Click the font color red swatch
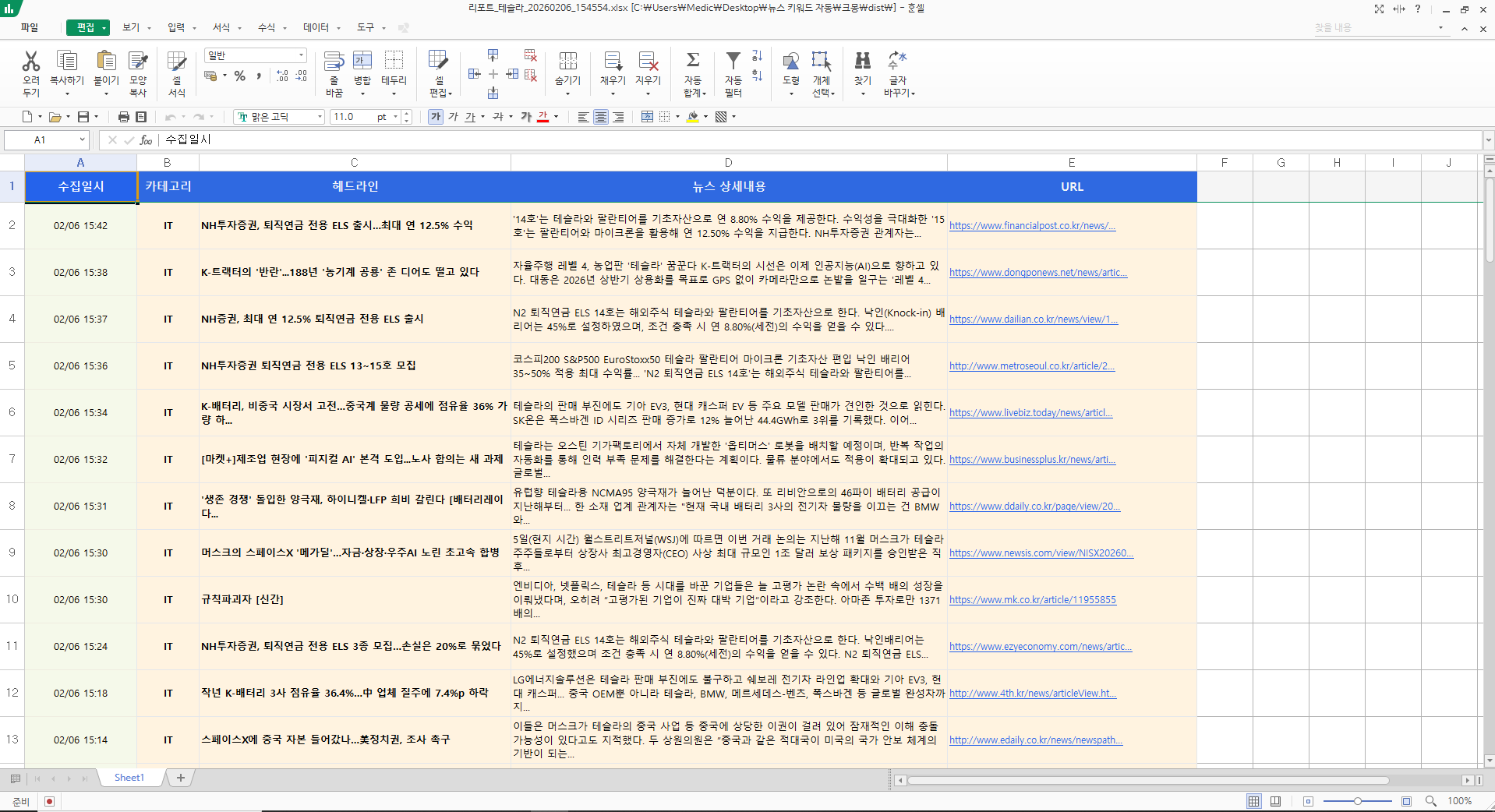 point(543,117)
